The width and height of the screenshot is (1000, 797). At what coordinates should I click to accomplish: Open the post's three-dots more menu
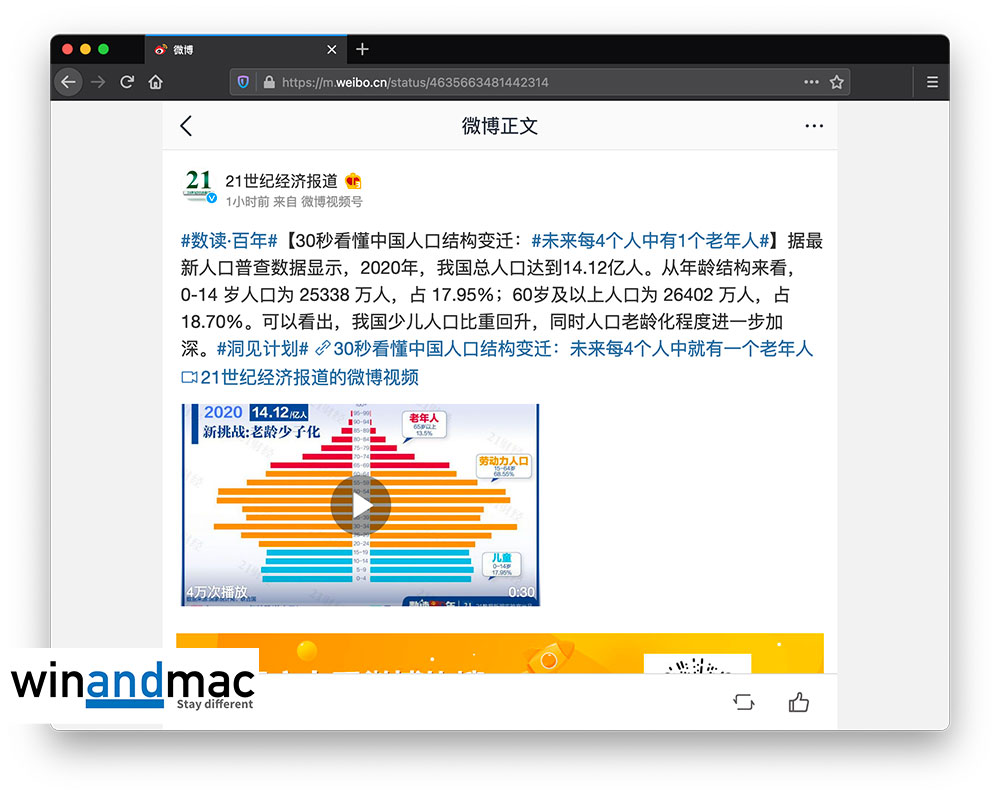814,126
